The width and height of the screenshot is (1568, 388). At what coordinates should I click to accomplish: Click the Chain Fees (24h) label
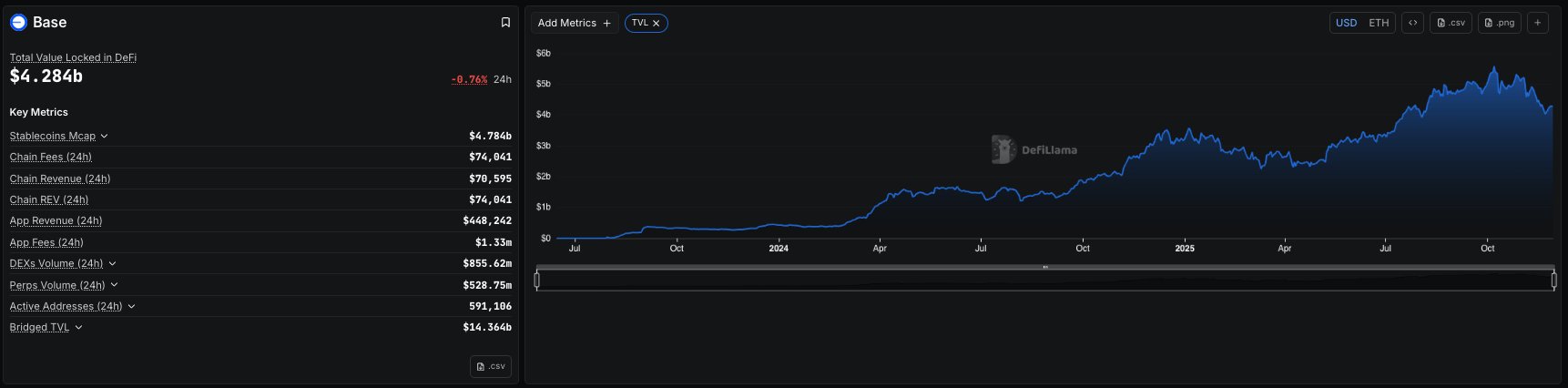[50, 158]
